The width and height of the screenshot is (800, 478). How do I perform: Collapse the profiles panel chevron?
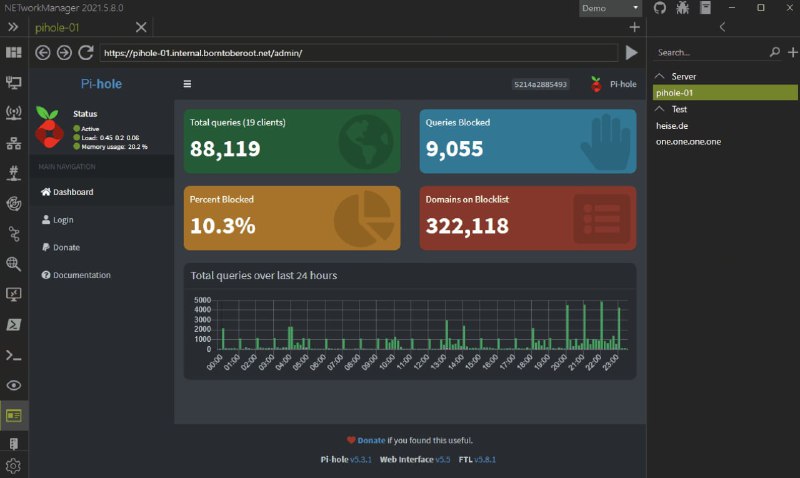722,27
